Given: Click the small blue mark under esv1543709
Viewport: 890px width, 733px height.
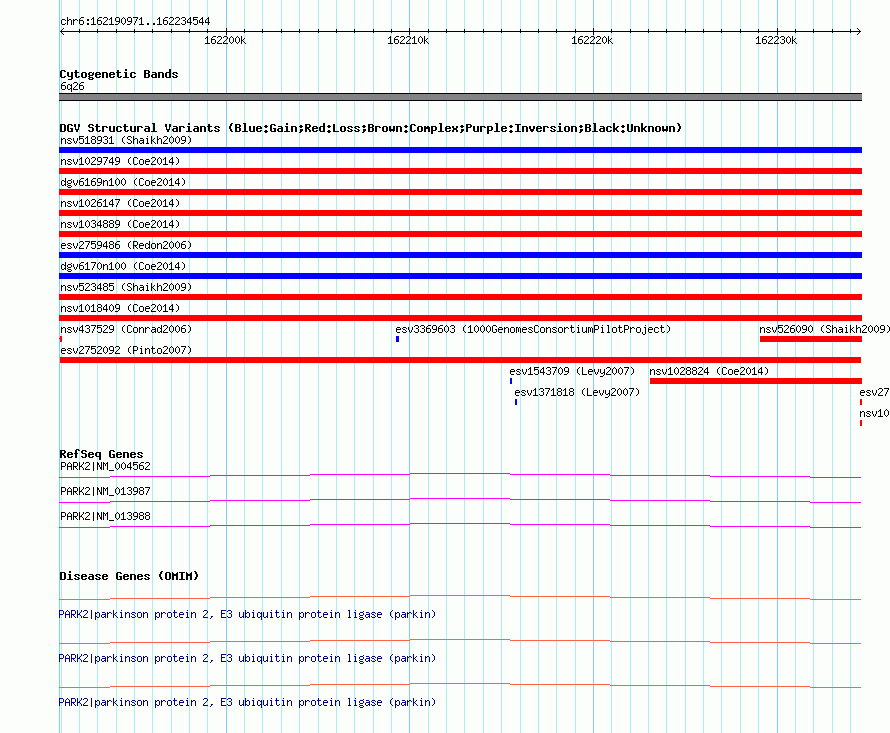Looking at the screenshot, I should coord(511,381).
